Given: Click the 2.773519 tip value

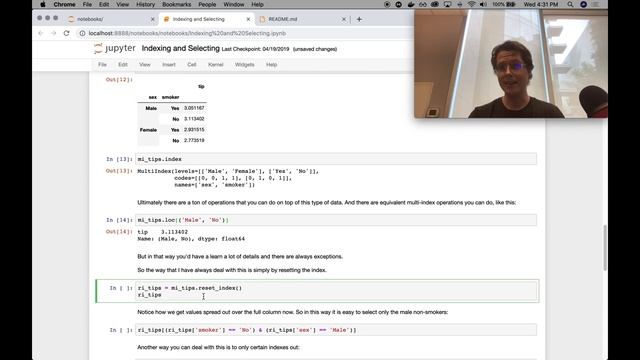Looking at the screenshot, I should (194, 140).
